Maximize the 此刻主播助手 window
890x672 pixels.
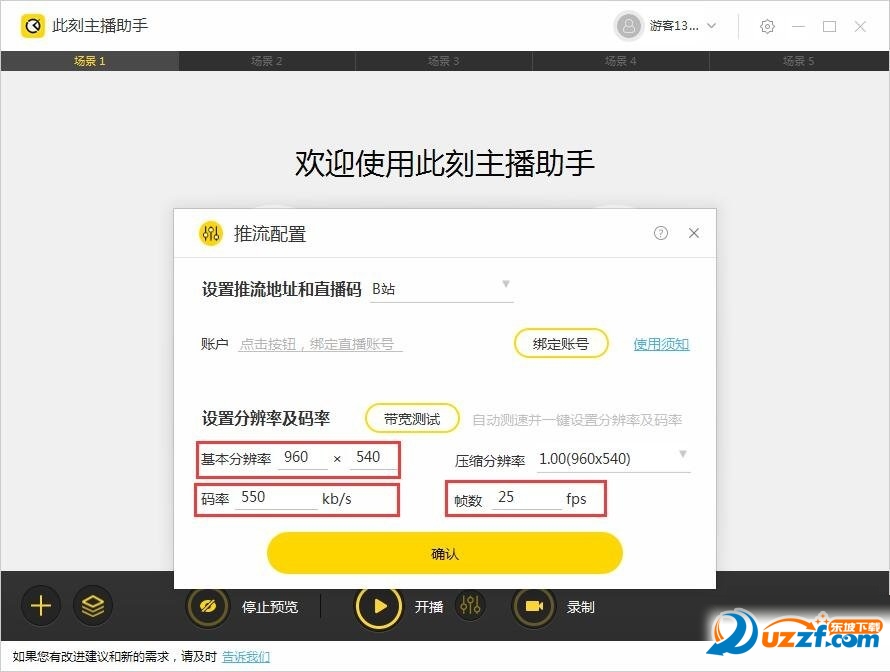coord(829,26)
